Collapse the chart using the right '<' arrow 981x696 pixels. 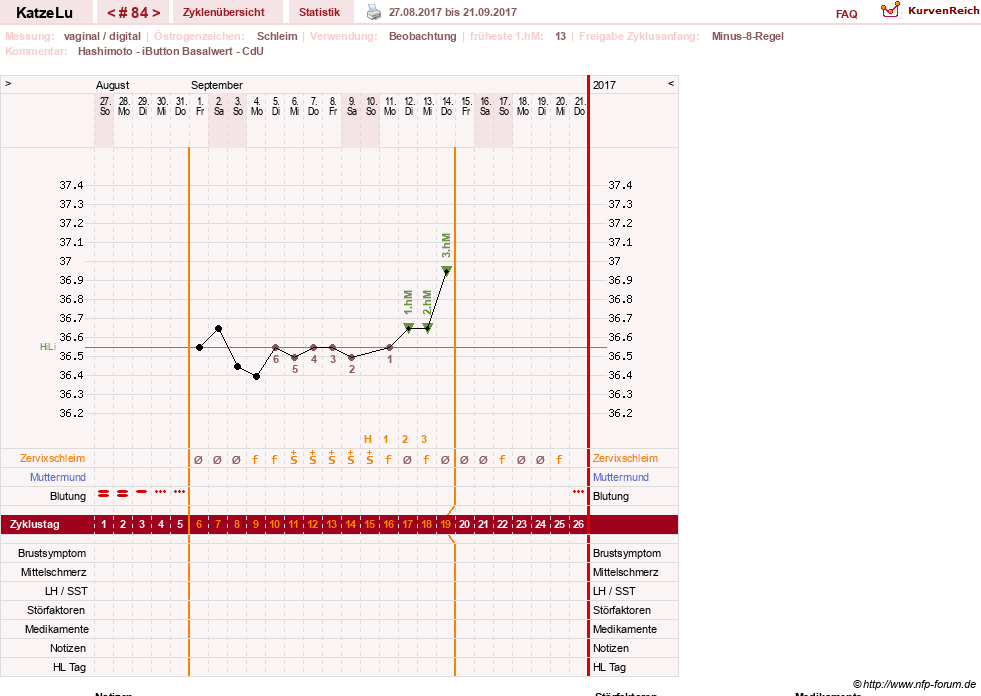coord(671,83)
